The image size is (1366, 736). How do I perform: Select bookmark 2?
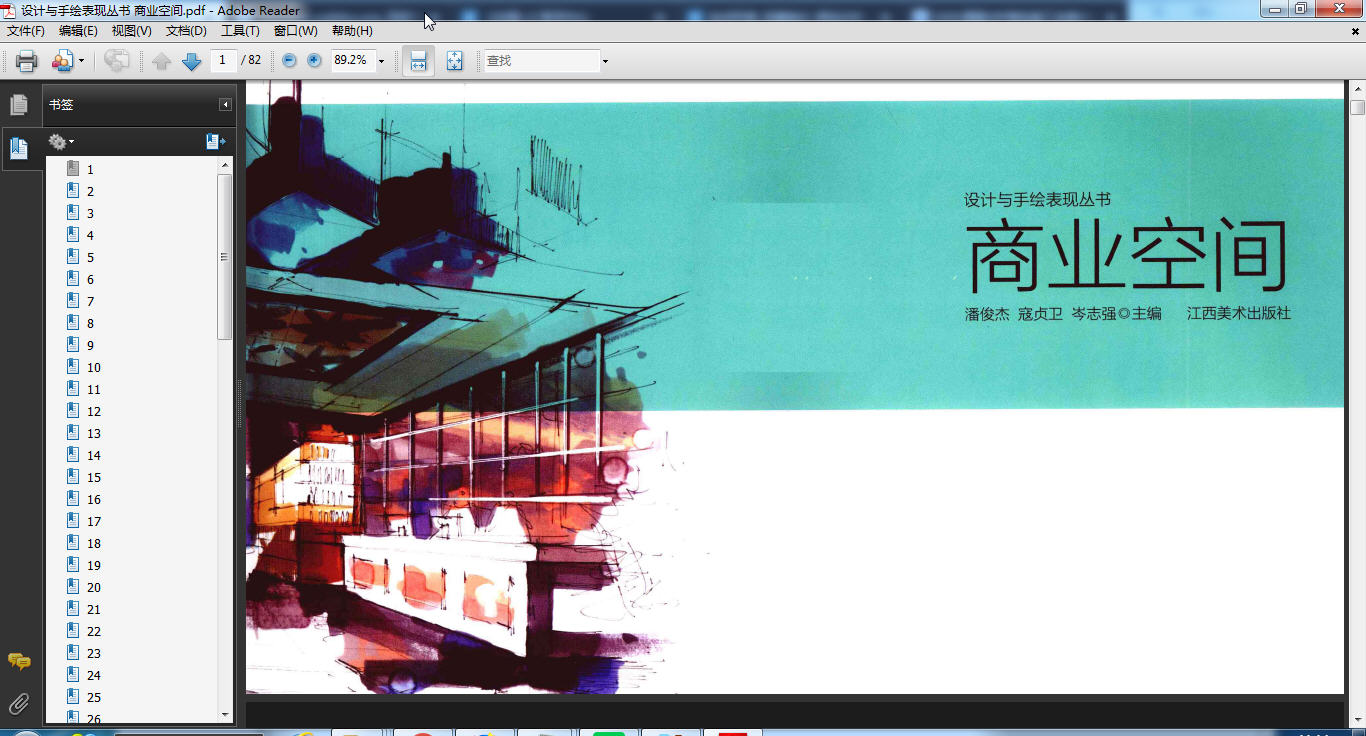(90, 192)
